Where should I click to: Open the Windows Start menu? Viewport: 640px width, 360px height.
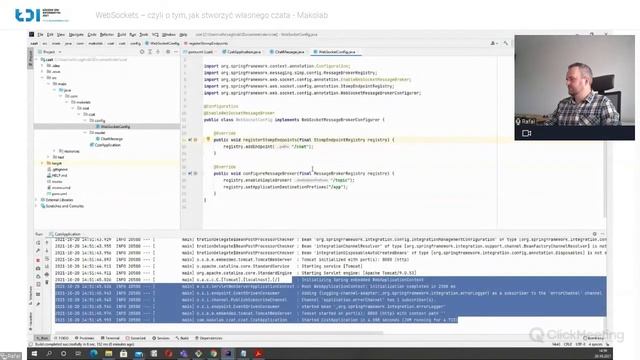coord(34,354)
